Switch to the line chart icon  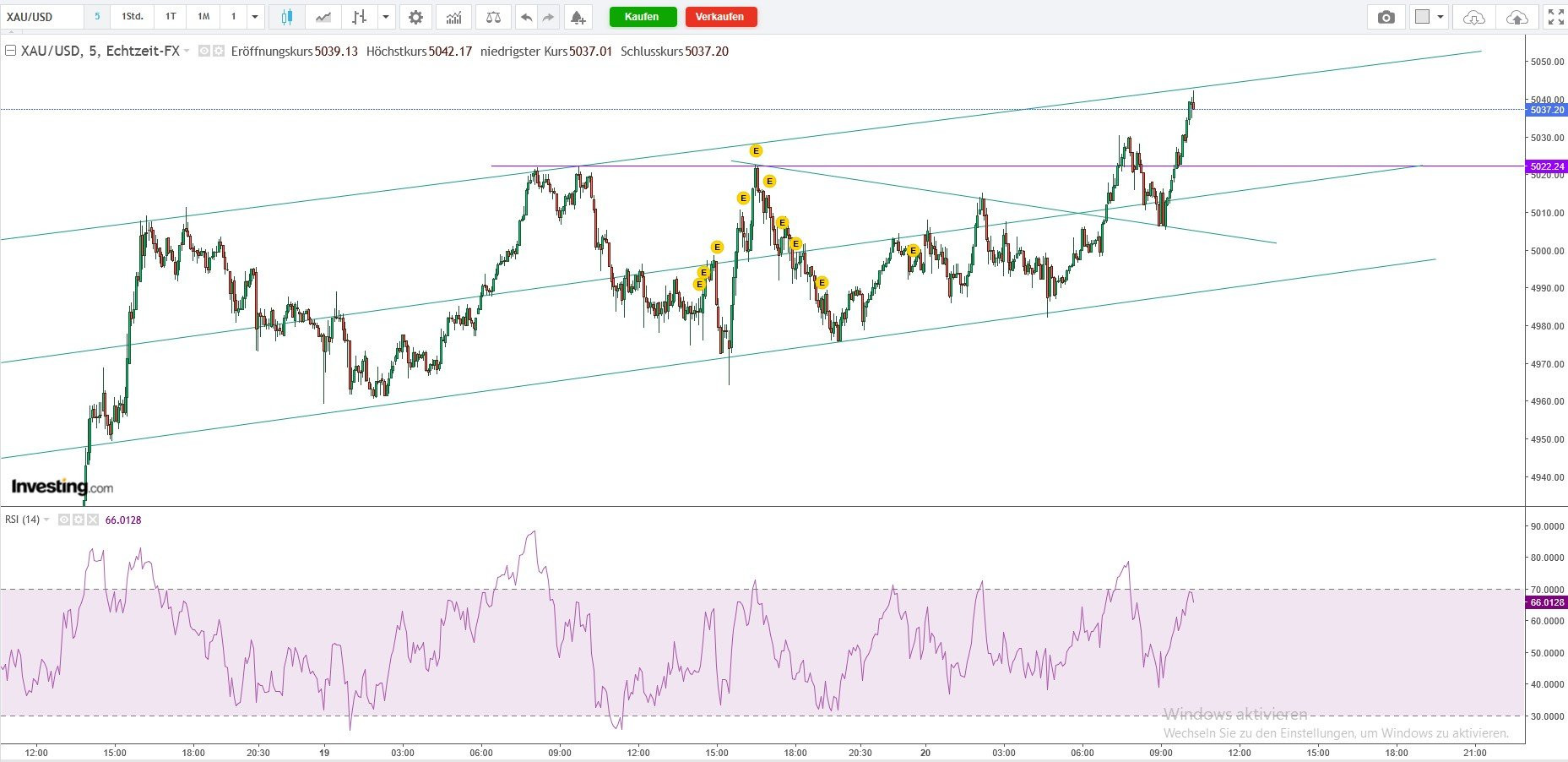323,17
